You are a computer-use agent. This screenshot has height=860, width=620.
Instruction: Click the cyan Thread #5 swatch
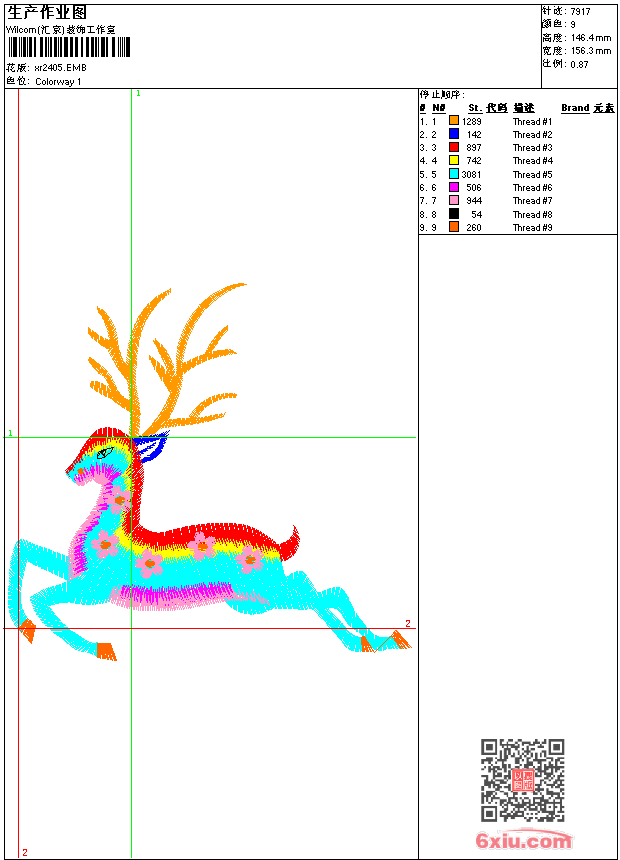click(x=454, y=174)
